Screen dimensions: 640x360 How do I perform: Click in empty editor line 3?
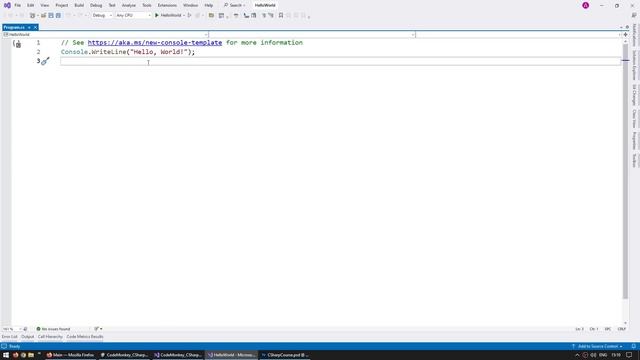pos(340,61)
